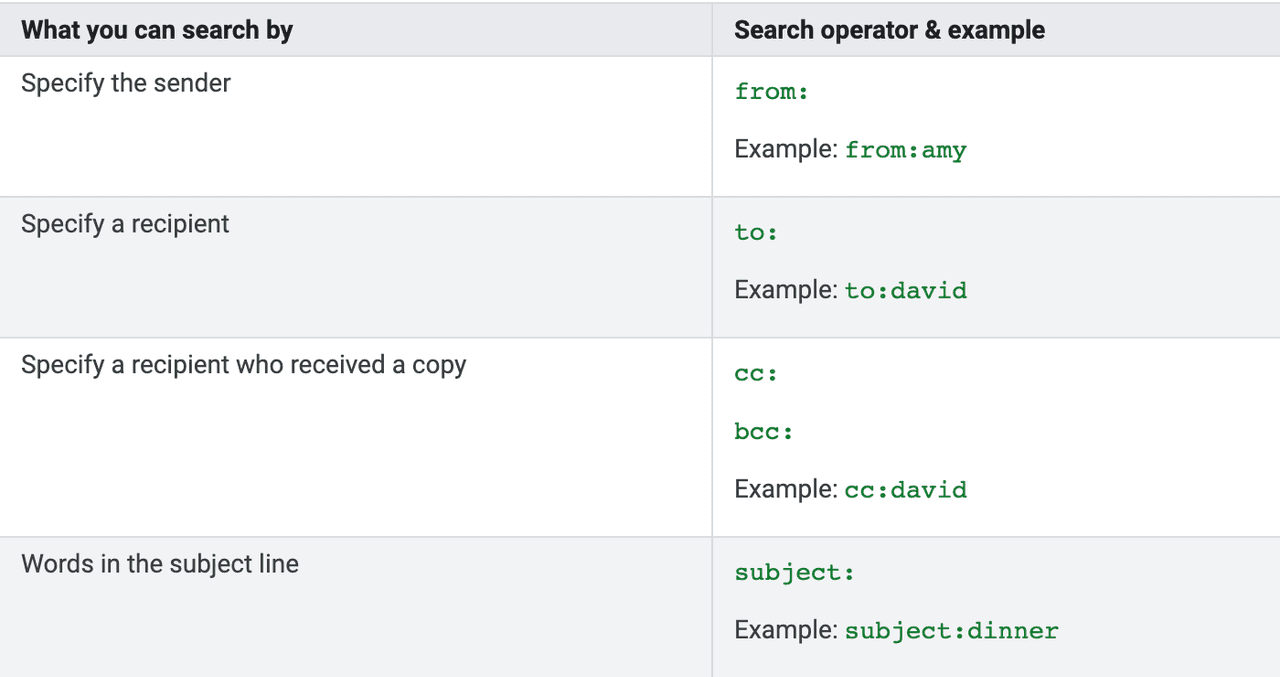Click the word 'Example:' before subject:dinner

(x=785, y=631)
